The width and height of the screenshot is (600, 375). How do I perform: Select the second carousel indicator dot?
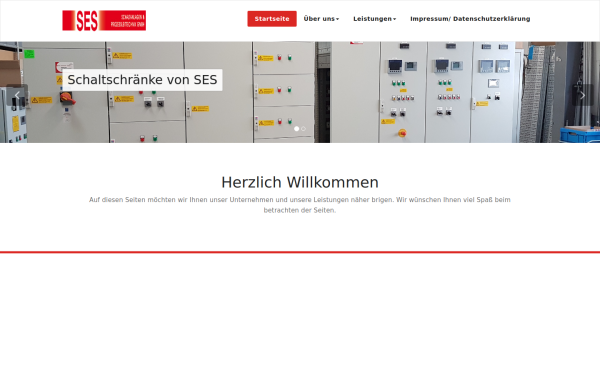[x=303, y=129]
